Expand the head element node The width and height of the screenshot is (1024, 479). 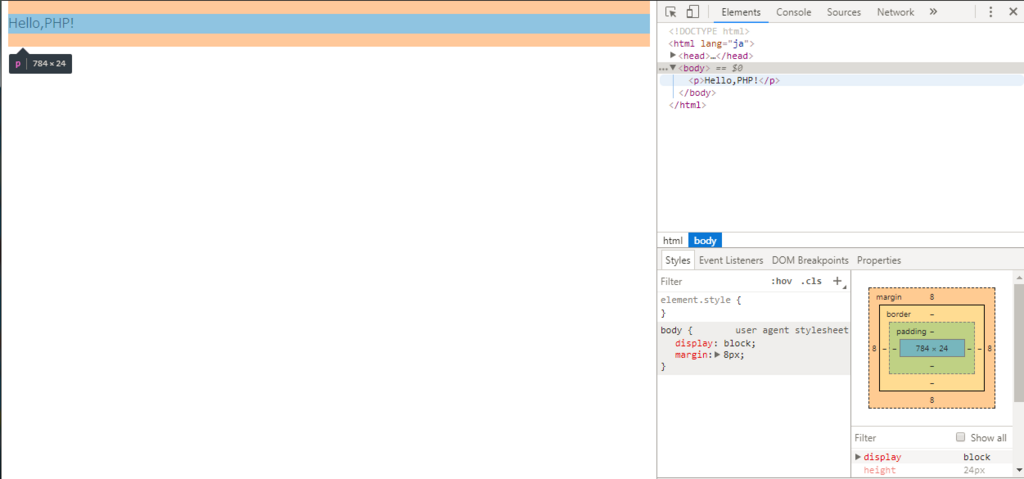click(x=673, y=56)
